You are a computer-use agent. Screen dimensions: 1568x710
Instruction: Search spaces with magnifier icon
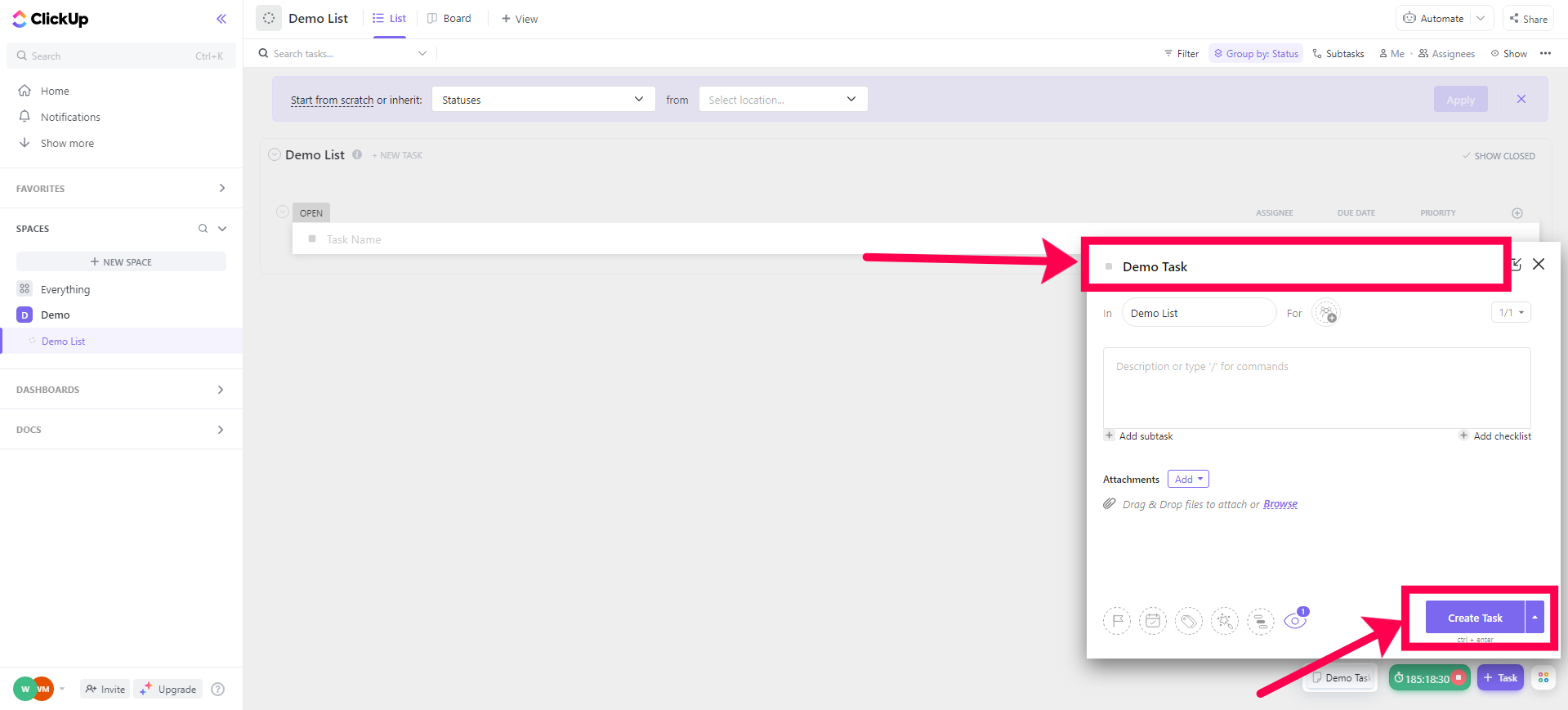[203, 229]
